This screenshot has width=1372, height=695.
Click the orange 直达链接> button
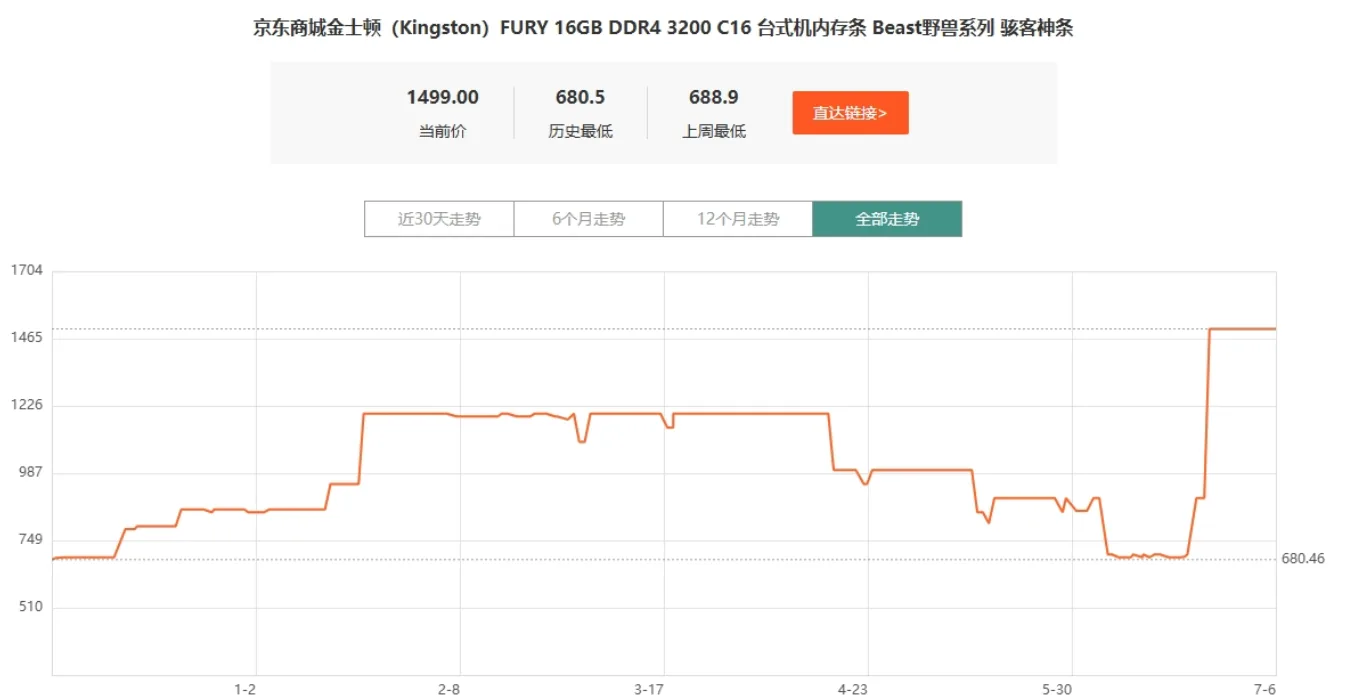850,113
